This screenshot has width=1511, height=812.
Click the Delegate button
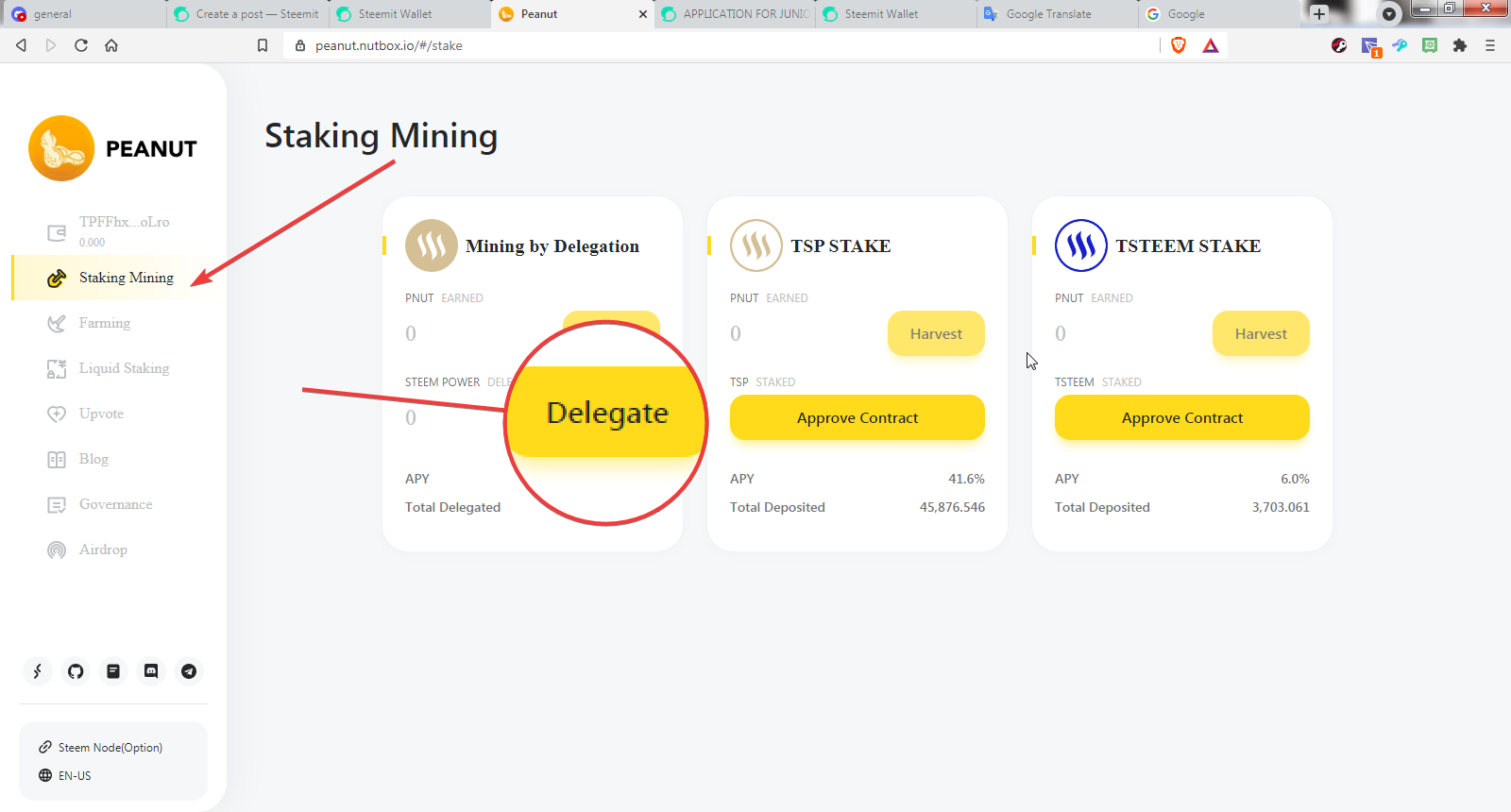coord(607,413)
